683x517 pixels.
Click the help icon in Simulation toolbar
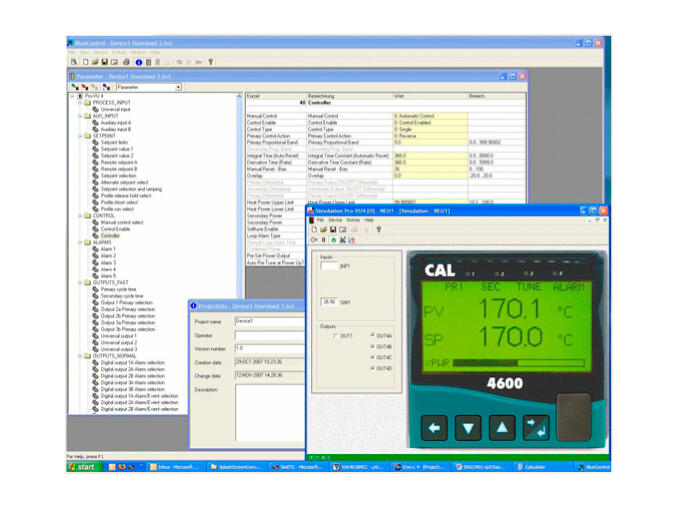point(378,229)
